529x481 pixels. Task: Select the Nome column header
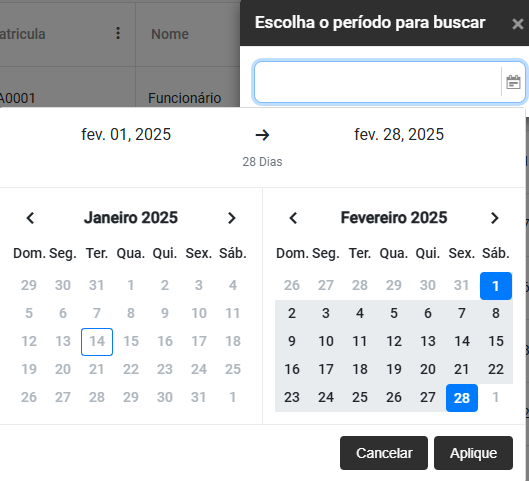pos(170,34)
